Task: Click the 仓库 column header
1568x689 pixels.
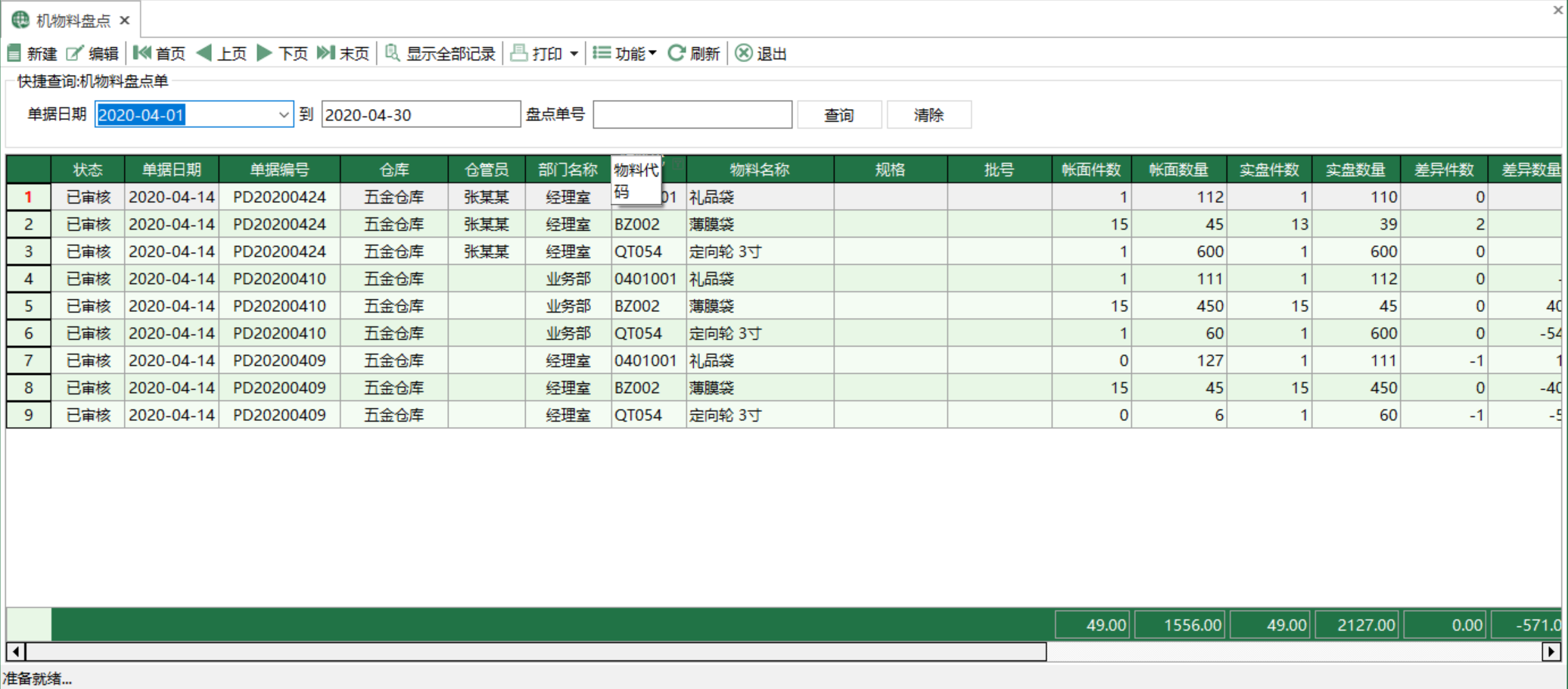Action: [394, 170]
